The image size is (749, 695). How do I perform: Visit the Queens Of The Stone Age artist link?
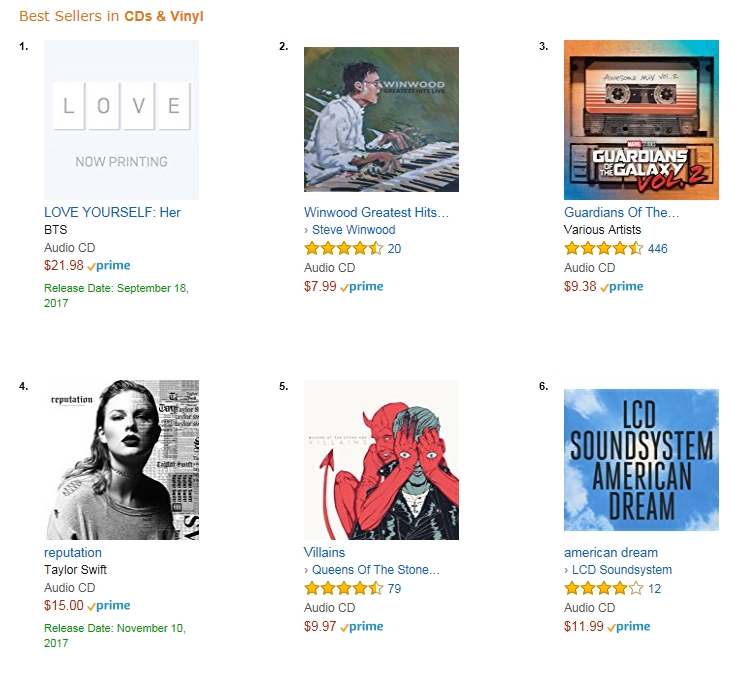click(376, 570)
